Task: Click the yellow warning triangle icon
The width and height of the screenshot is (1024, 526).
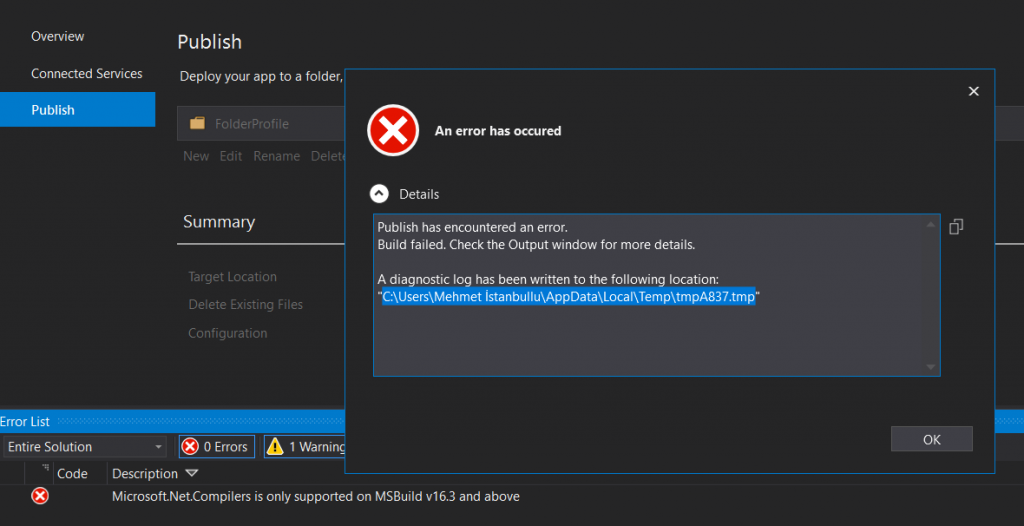Action: 275,447
